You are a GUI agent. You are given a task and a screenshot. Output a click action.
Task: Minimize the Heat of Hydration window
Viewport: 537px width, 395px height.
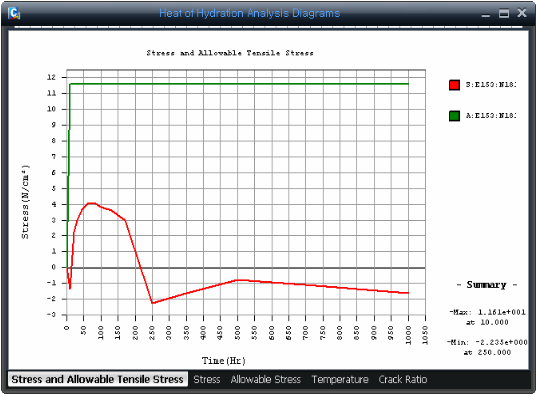click(x=485, y=14)
